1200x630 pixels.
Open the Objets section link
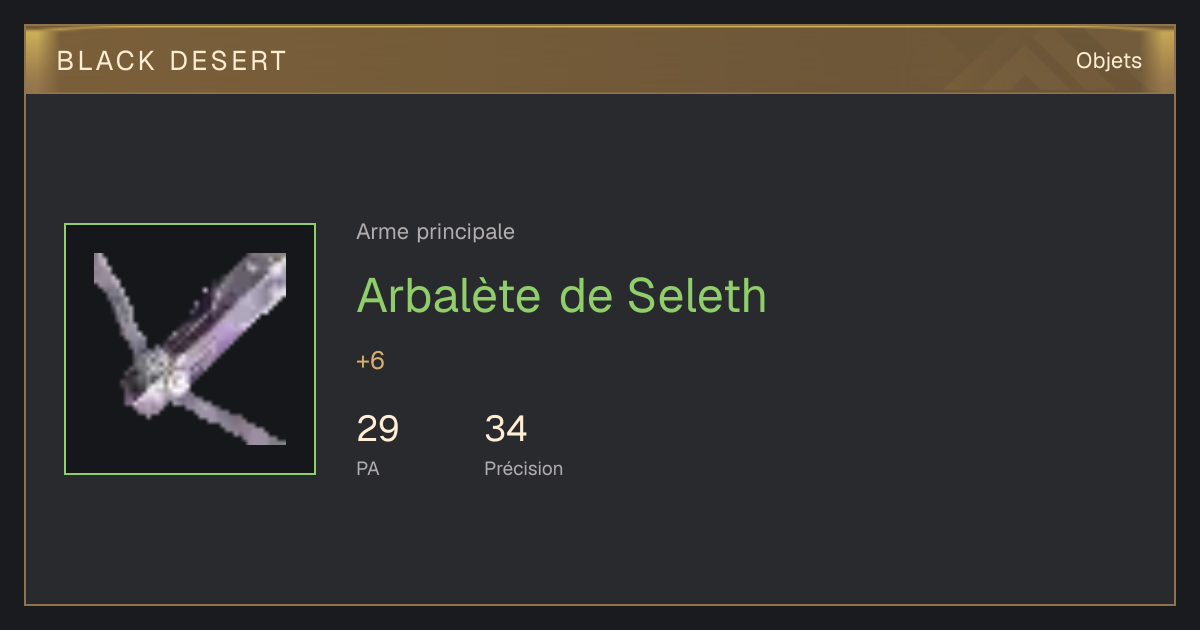coord(1108,61)
